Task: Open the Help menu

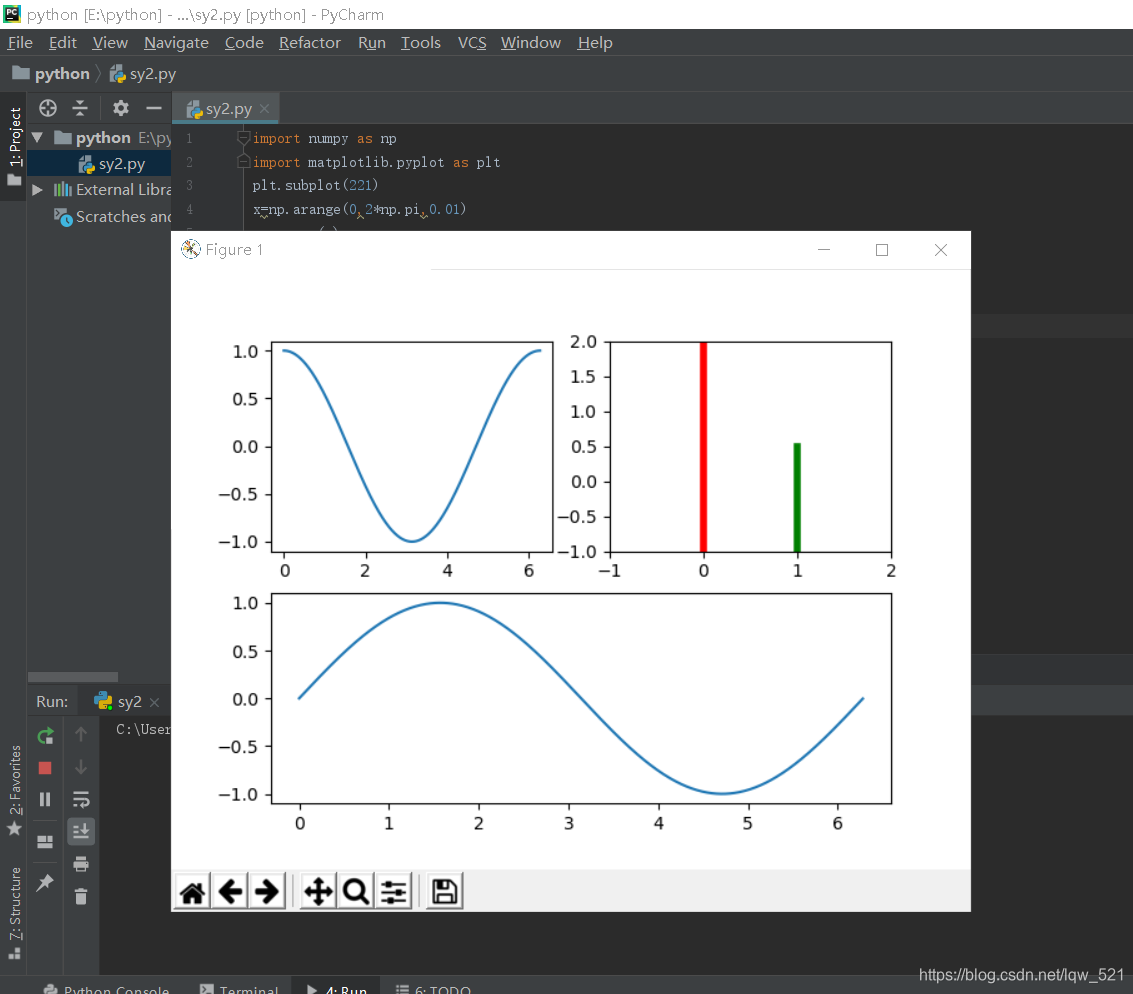Action: [x=595, y=43]
